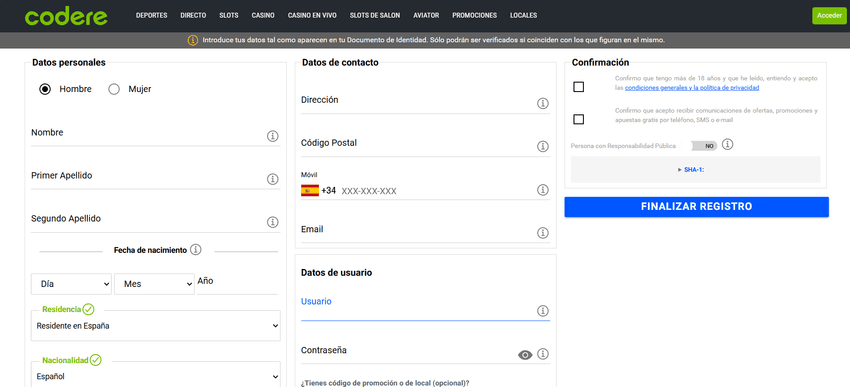850x387 pixels.
Task: Open the Aviator menu item
Action: 426,16
